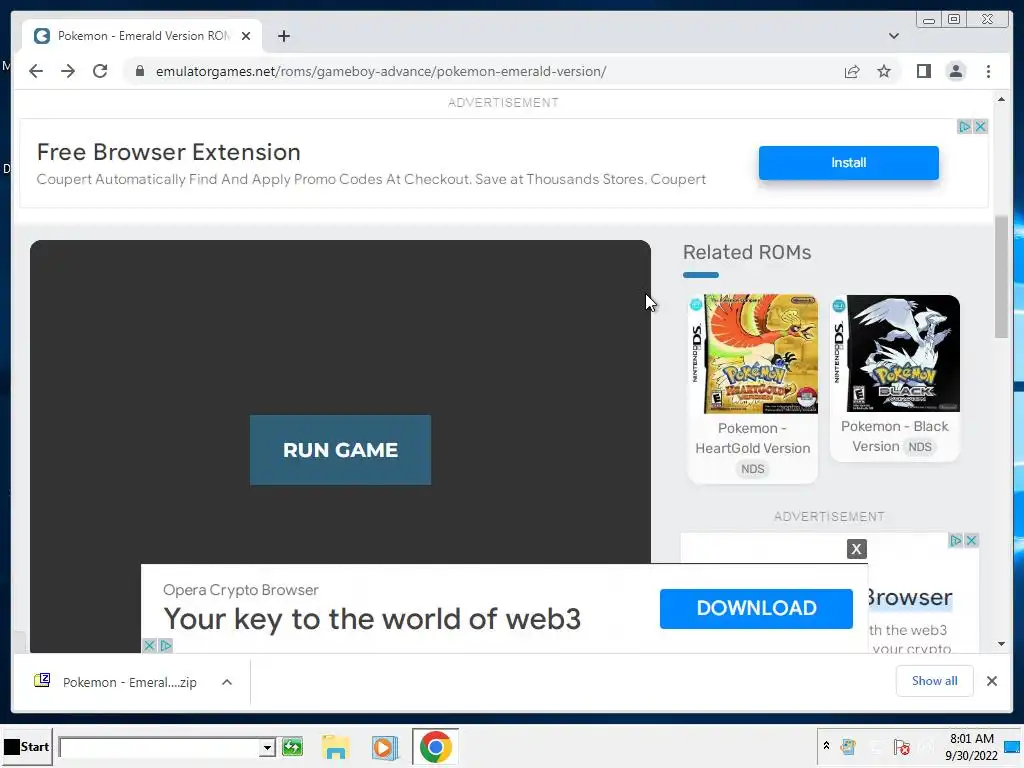The width and height of the screenshot is (1024, 768).
Task: Open the Start menu
Action: click(x=26, y=746)
